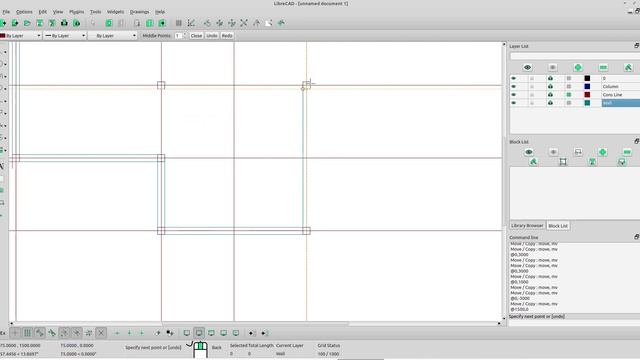640x360 pixels.
Task: Click the Zoom Panning icon
Action: point(281,23)
